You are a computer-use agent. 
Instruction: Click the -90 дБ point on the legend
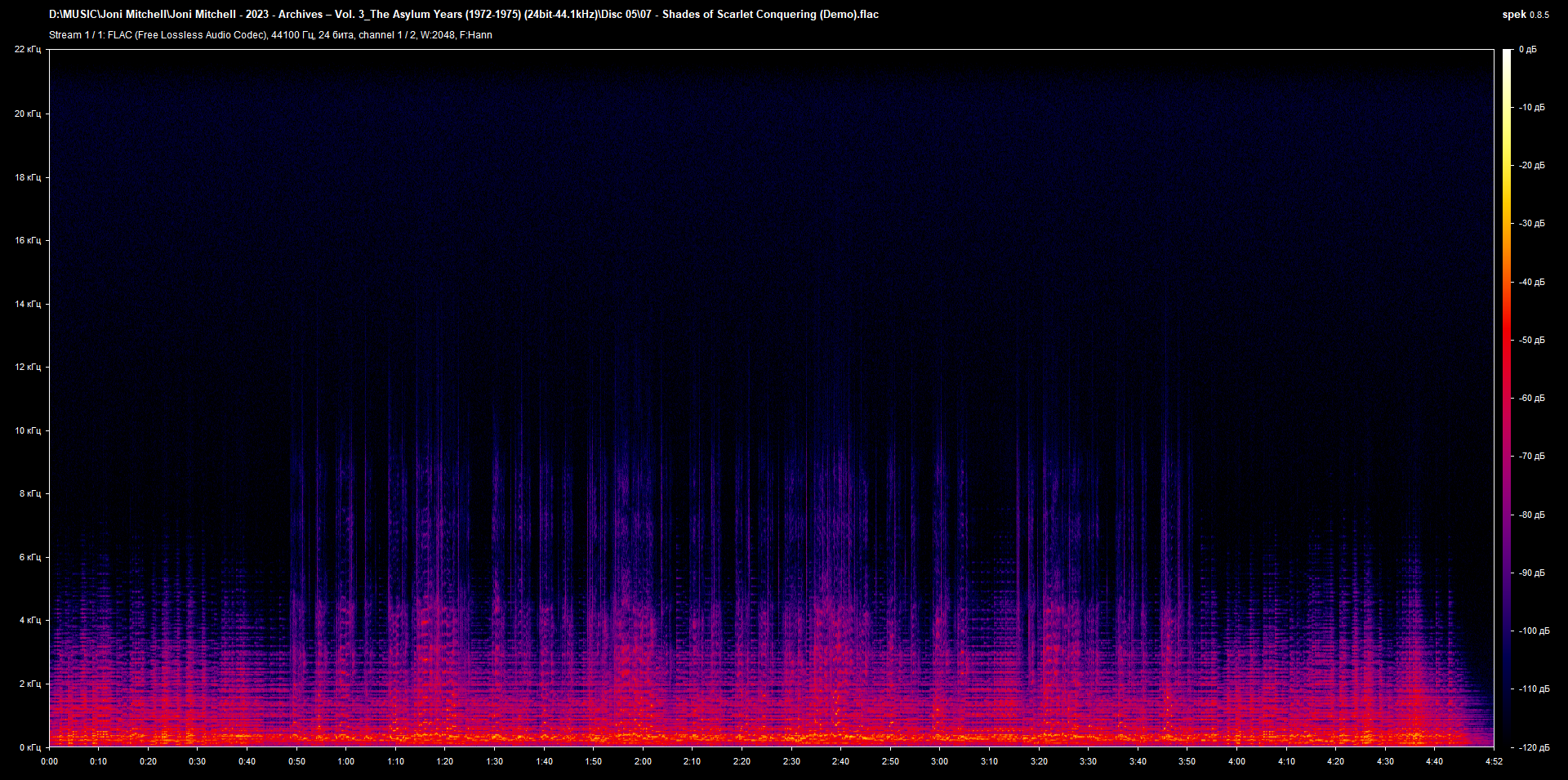1533,573
